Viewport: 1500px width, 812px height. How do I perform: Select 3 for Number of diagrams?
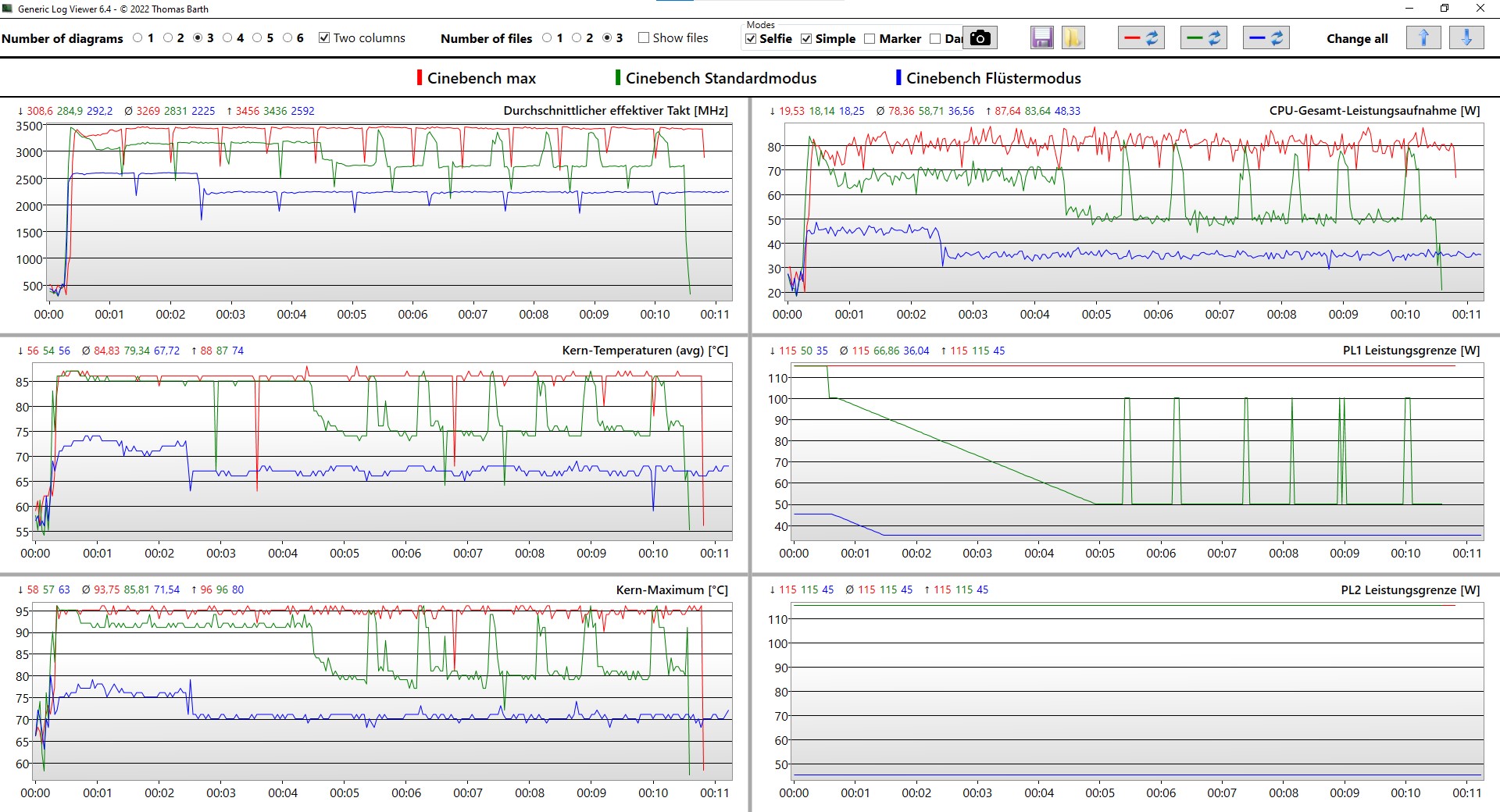198,37
